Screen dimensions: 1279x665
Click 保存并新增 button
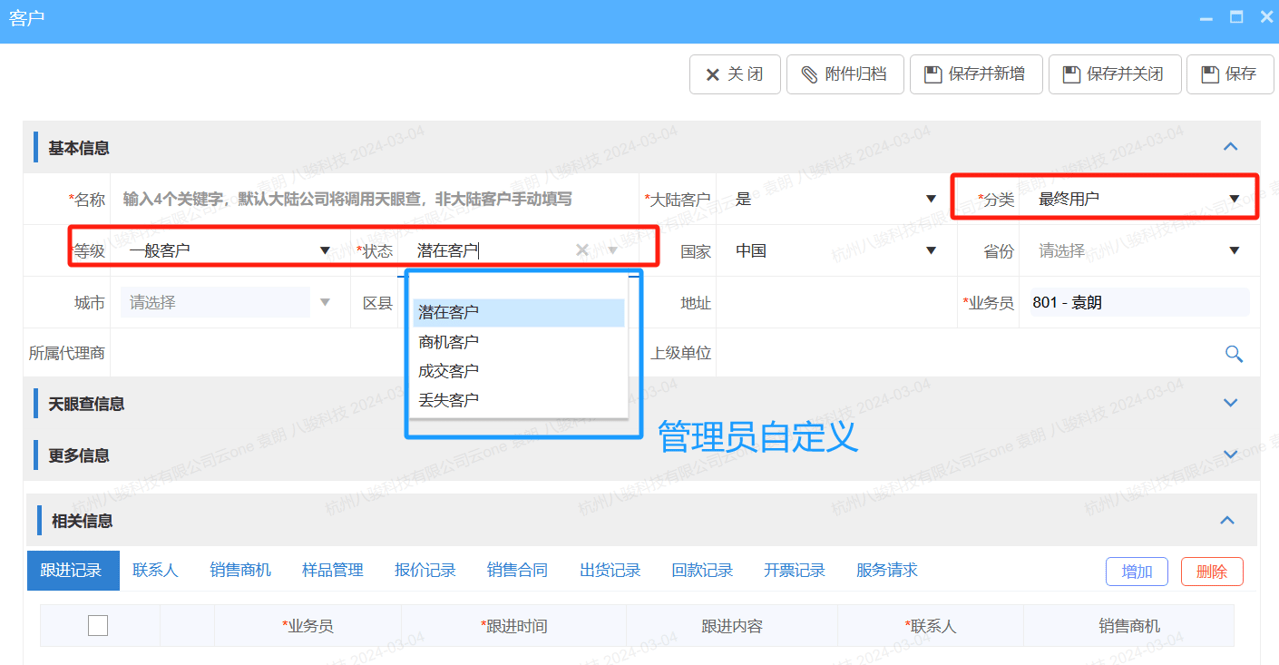pos(974,74)
